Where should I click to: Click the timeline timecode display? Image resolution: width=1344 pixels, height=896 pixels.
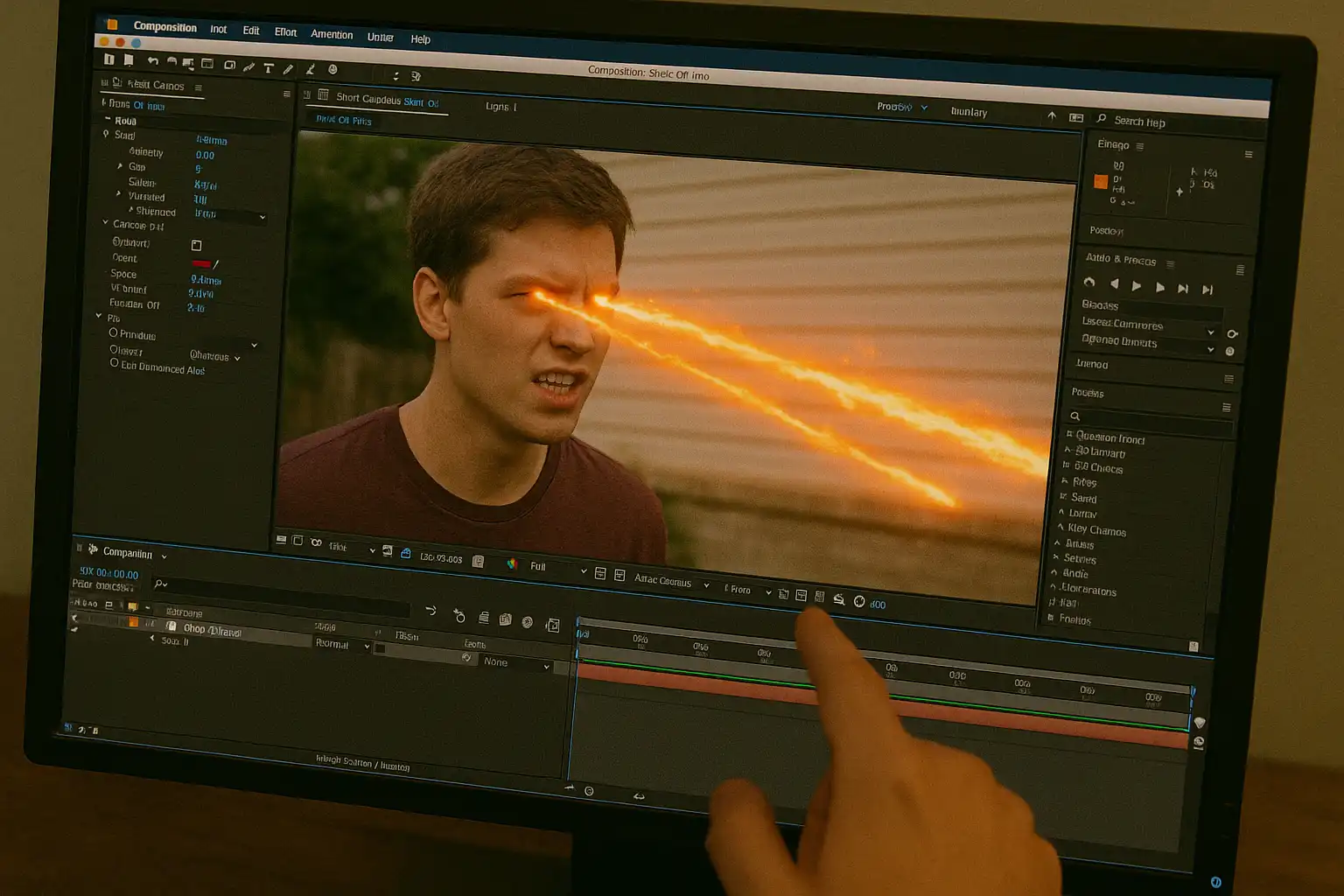109,574
